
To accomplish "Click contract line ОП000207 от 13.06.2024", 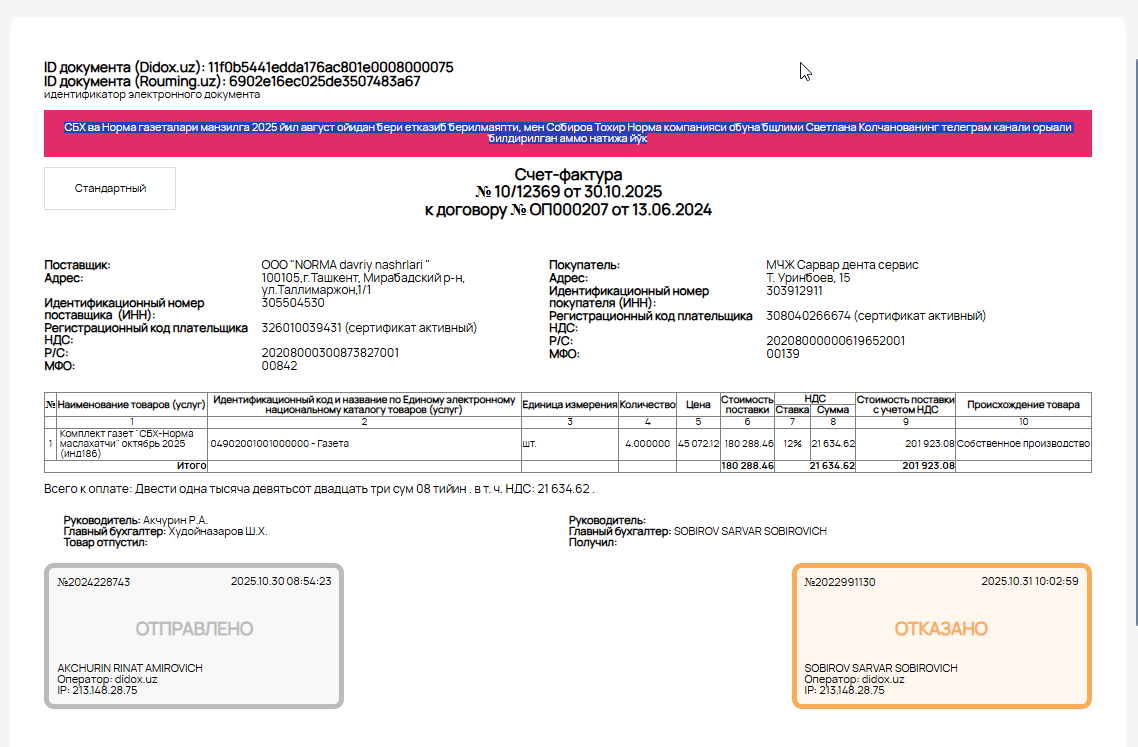I will [x=568, y=210].
